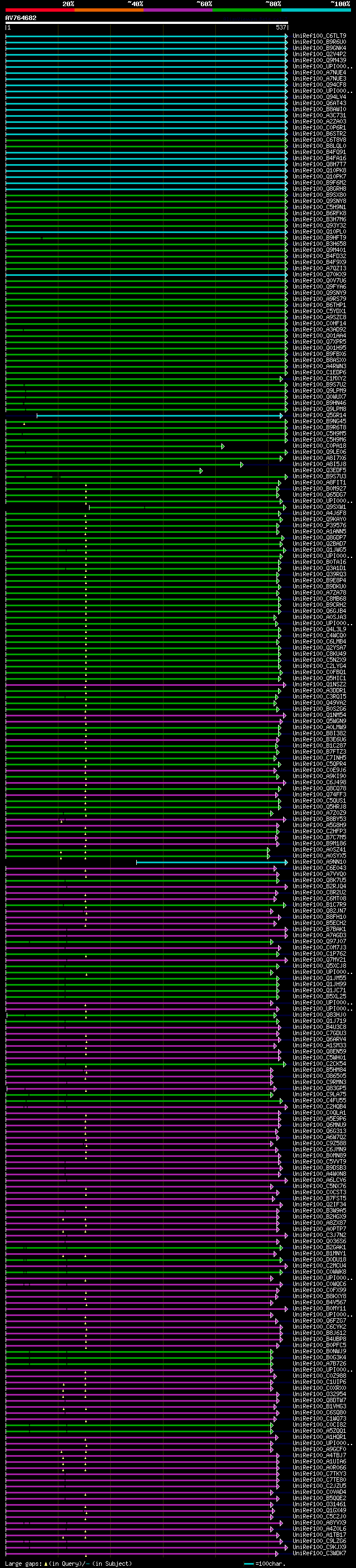
Task: Select hit label UniRef100_A8FIT1
Action: pos(319,483)
